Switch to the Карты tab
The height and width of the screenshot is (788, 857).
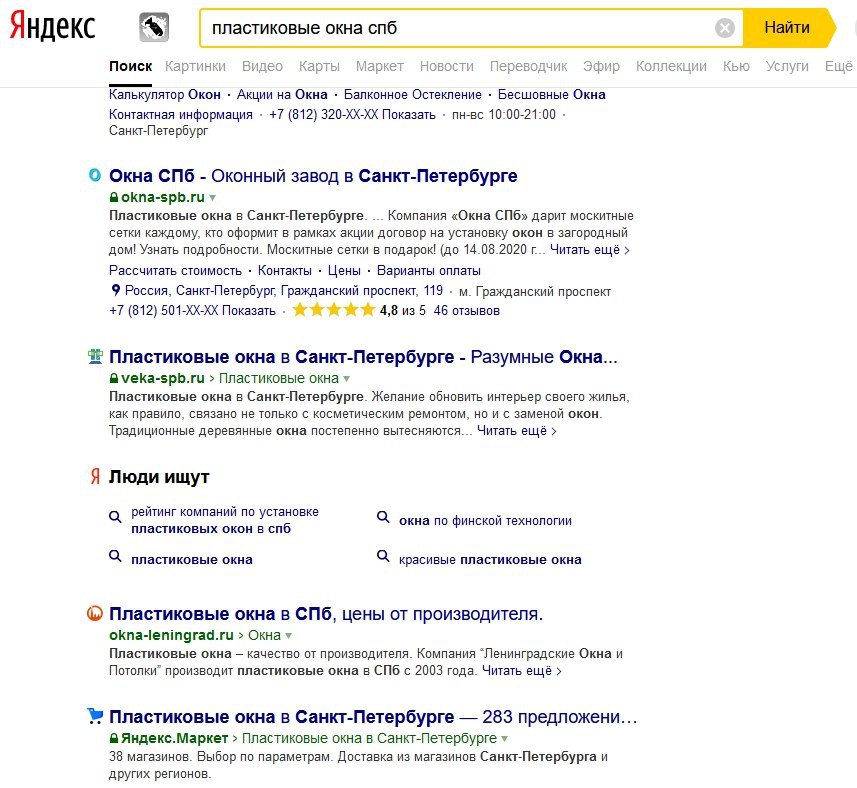coord(319,66)
